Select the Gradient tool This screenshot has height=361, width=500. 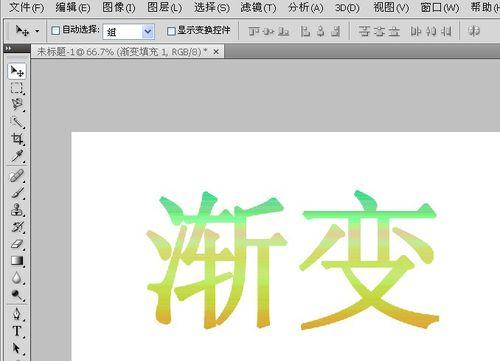point(17,261)
